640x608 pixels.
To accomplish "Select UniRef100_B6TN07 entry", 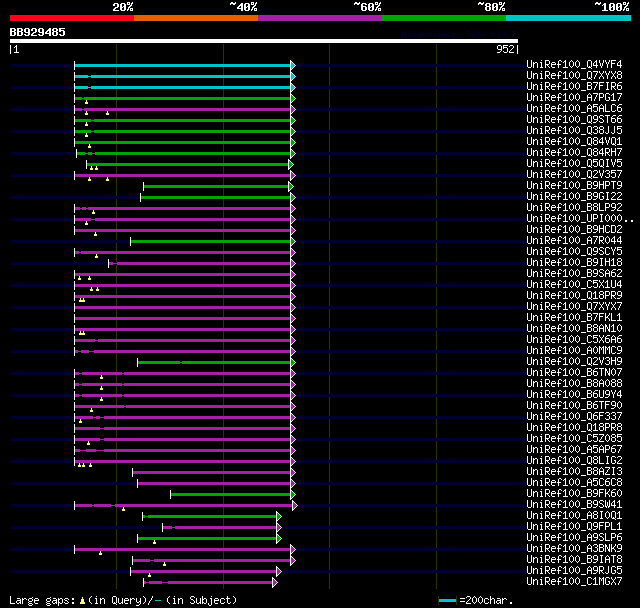I will (574, 373).
